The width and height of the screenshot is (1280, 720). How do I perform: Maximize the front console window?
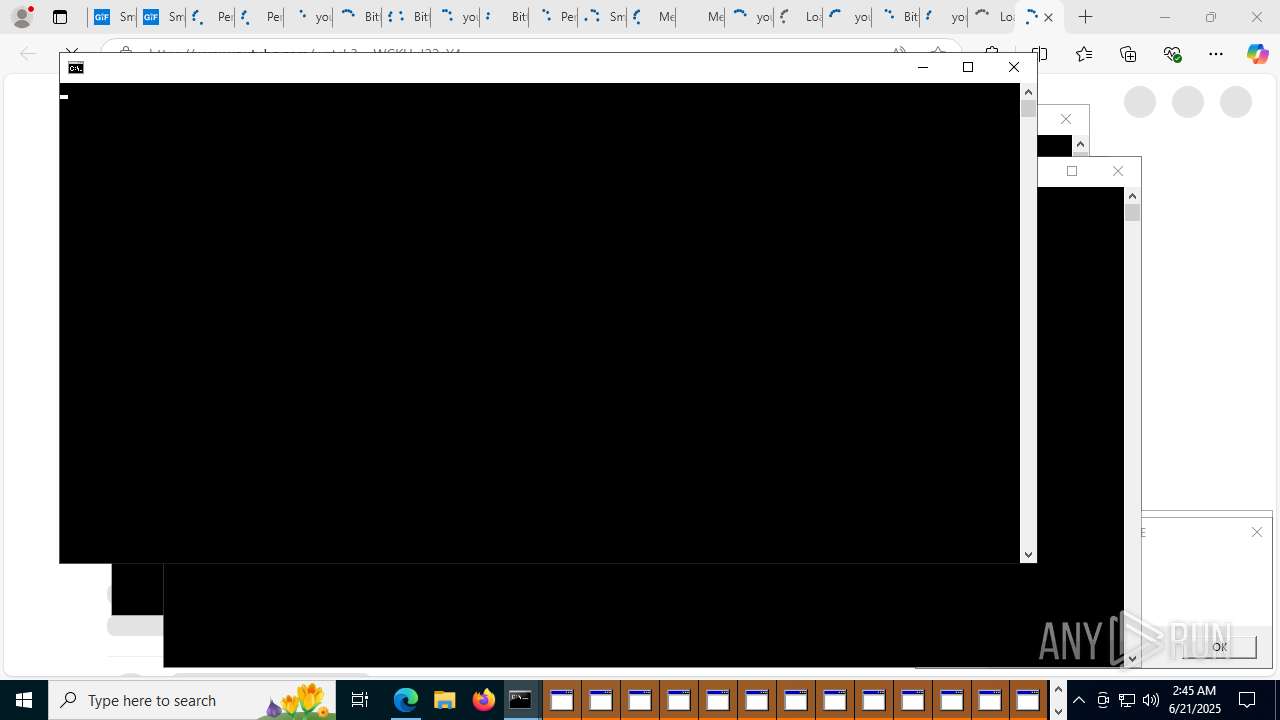pos(967,67)
